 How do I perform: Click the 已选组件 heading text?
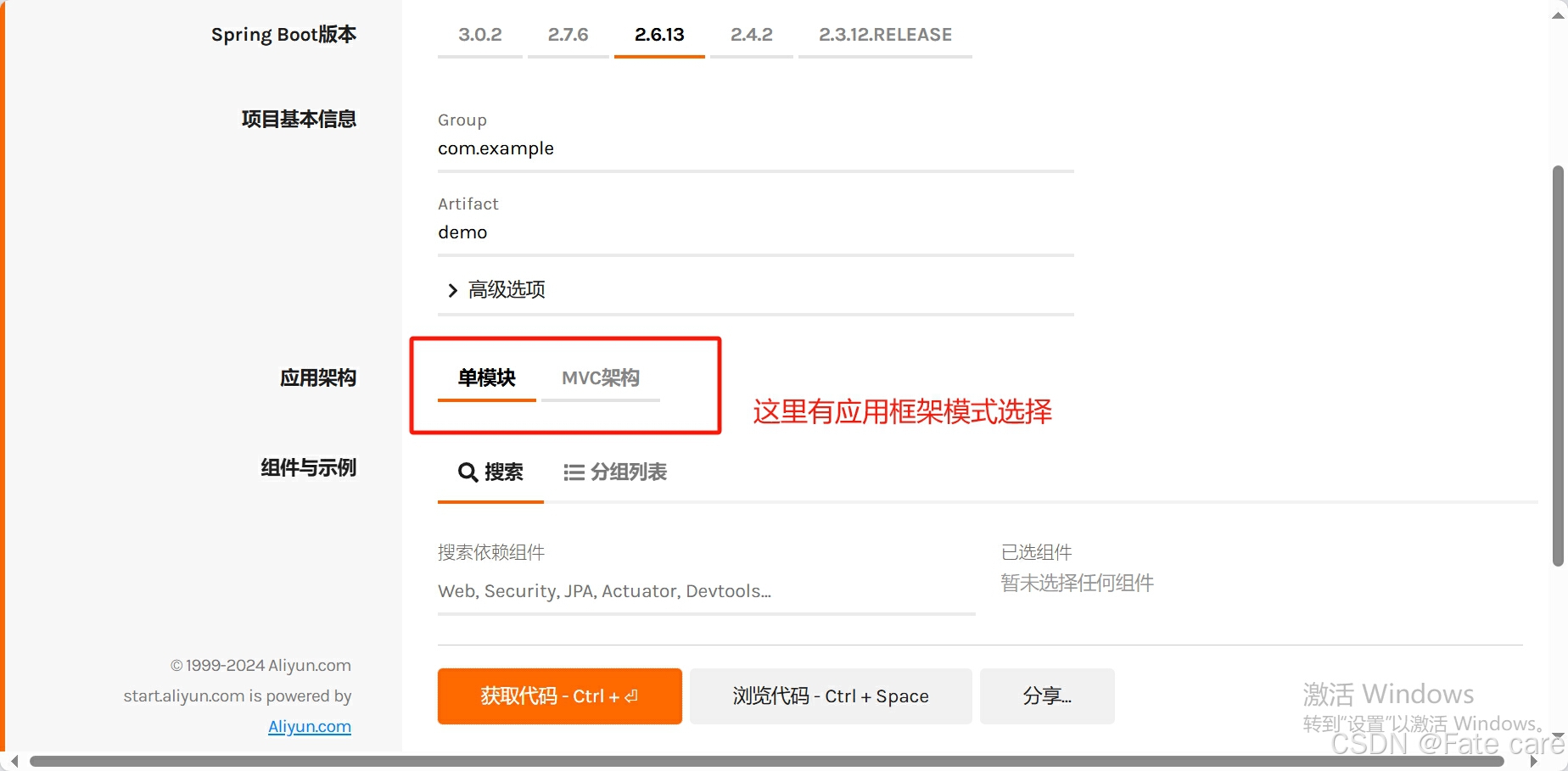point(1037,553)
